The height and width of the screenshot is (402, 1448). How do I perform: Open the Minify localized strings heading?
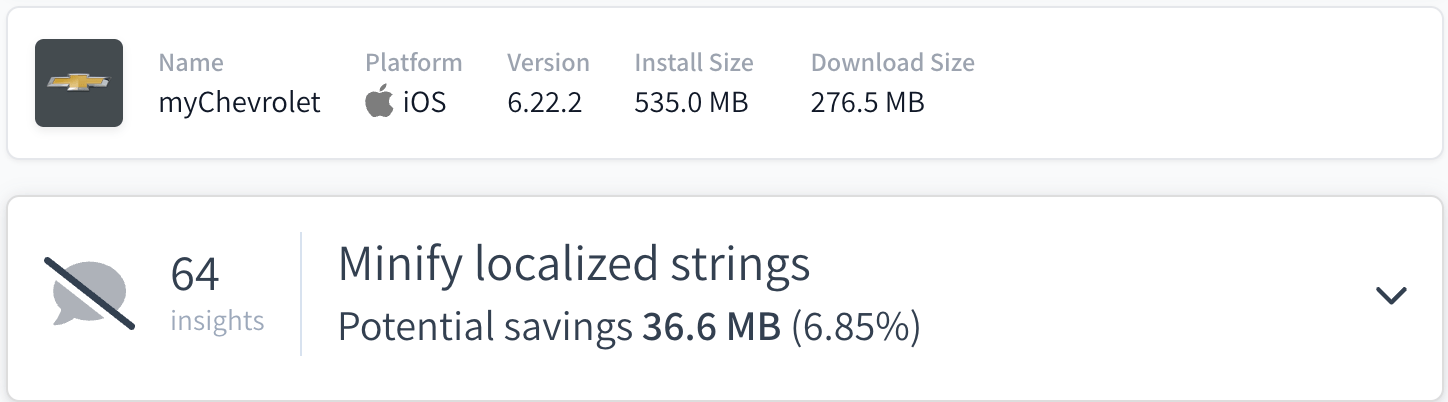pos(573,264)
